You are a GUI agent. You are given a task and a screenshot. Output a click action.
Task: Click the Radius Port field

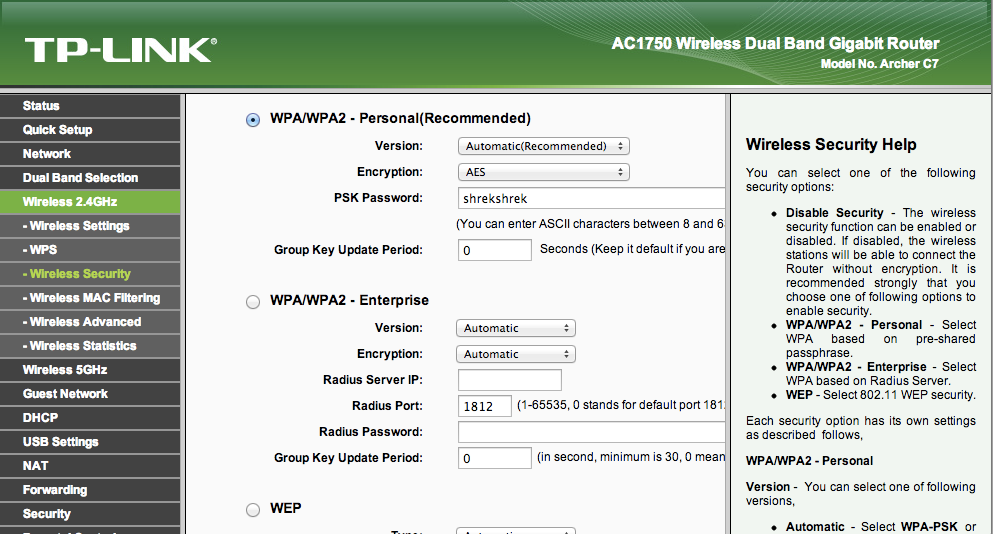[485, 406]
